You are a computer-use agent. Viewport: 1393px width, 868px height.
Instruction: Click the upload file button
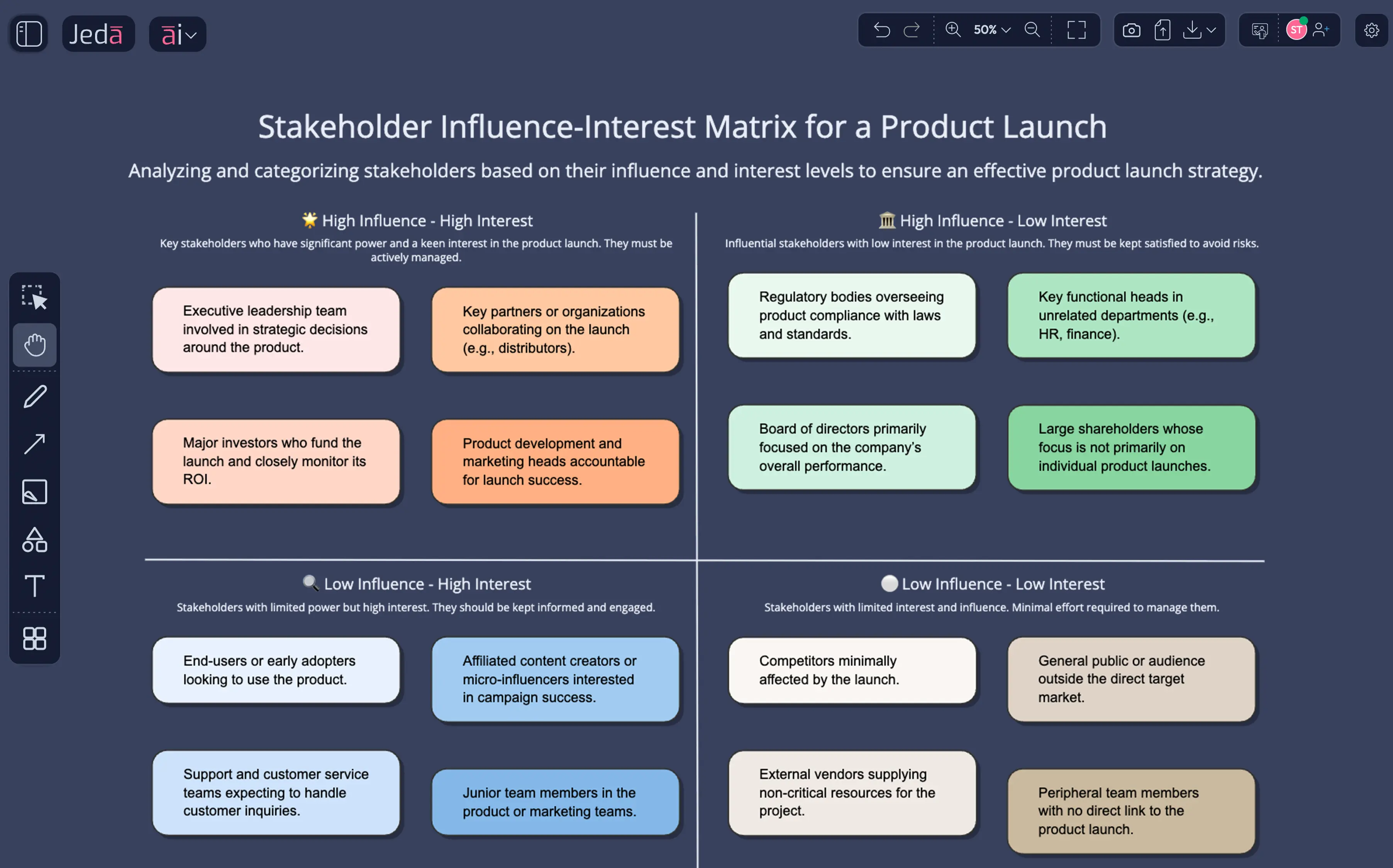(1162, 30)
